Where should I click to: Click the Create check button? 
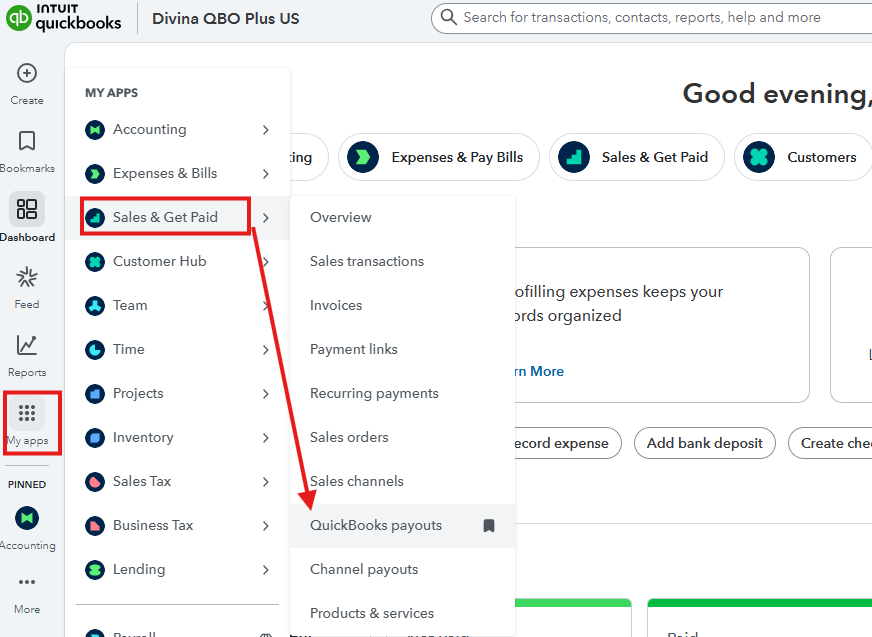coord(831,443)
